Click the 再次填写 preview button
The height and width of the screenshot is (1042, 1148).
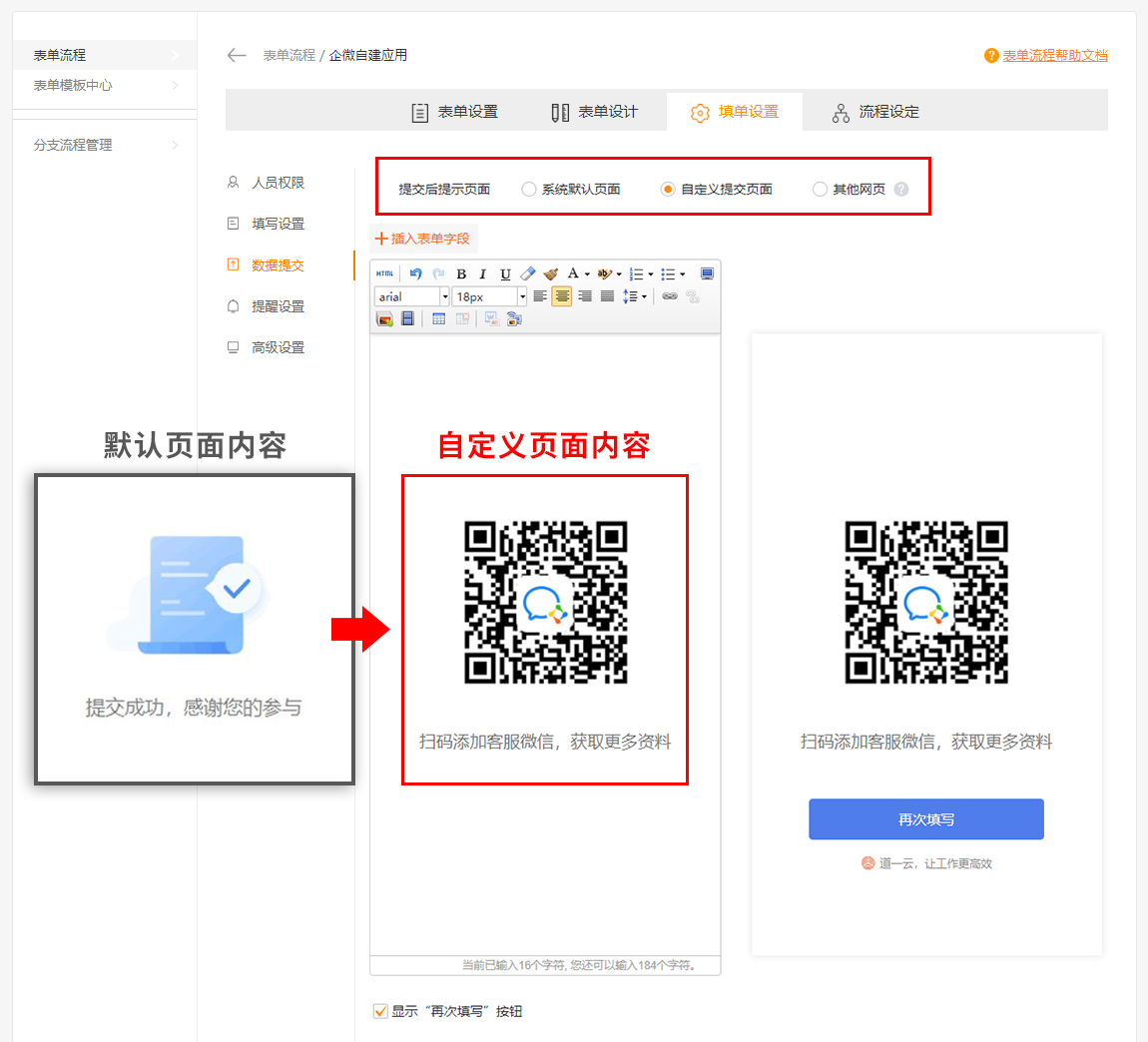(x=926, y=819)
